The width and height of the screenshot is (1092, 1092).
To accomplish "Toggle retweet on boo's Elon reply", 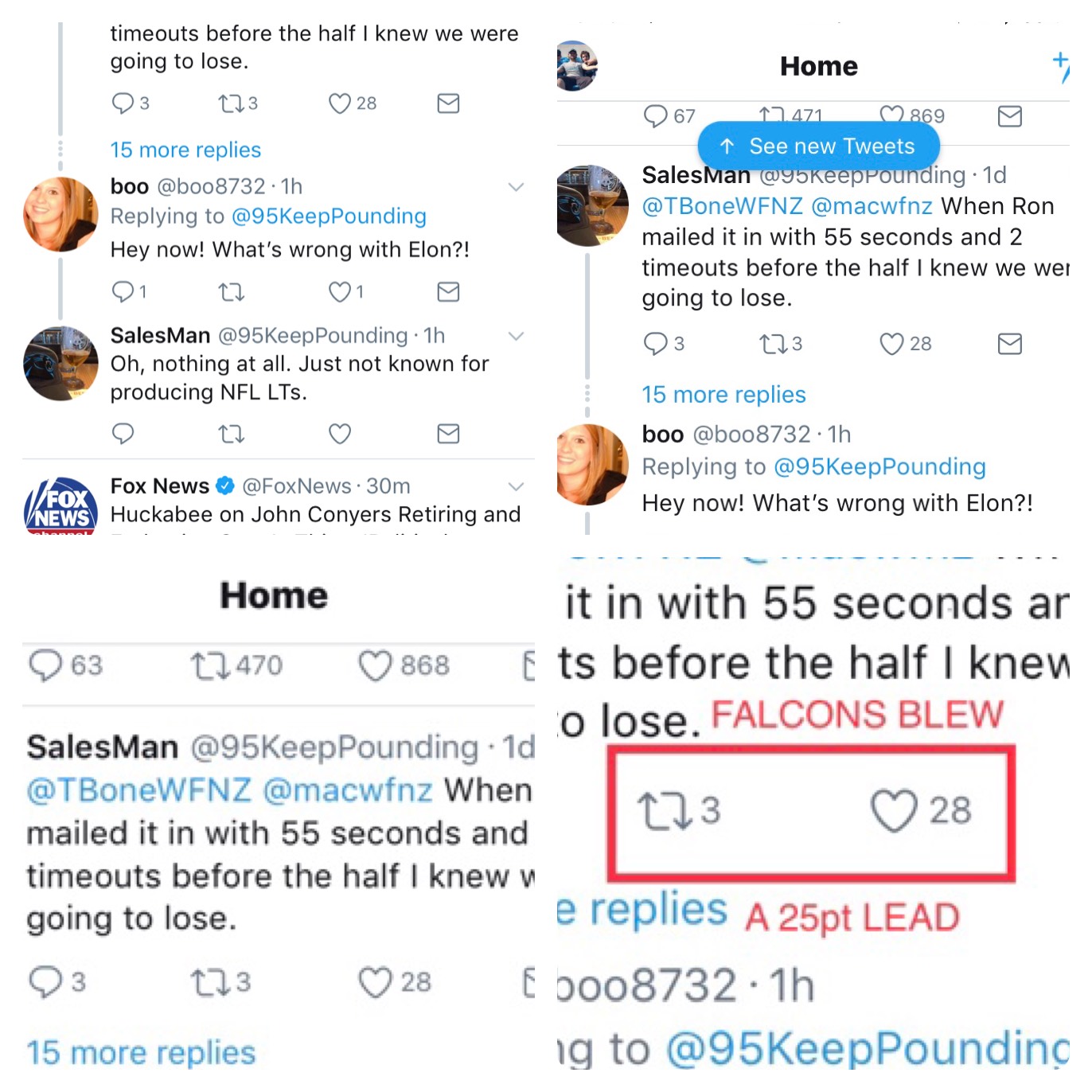I will (232, 292).
